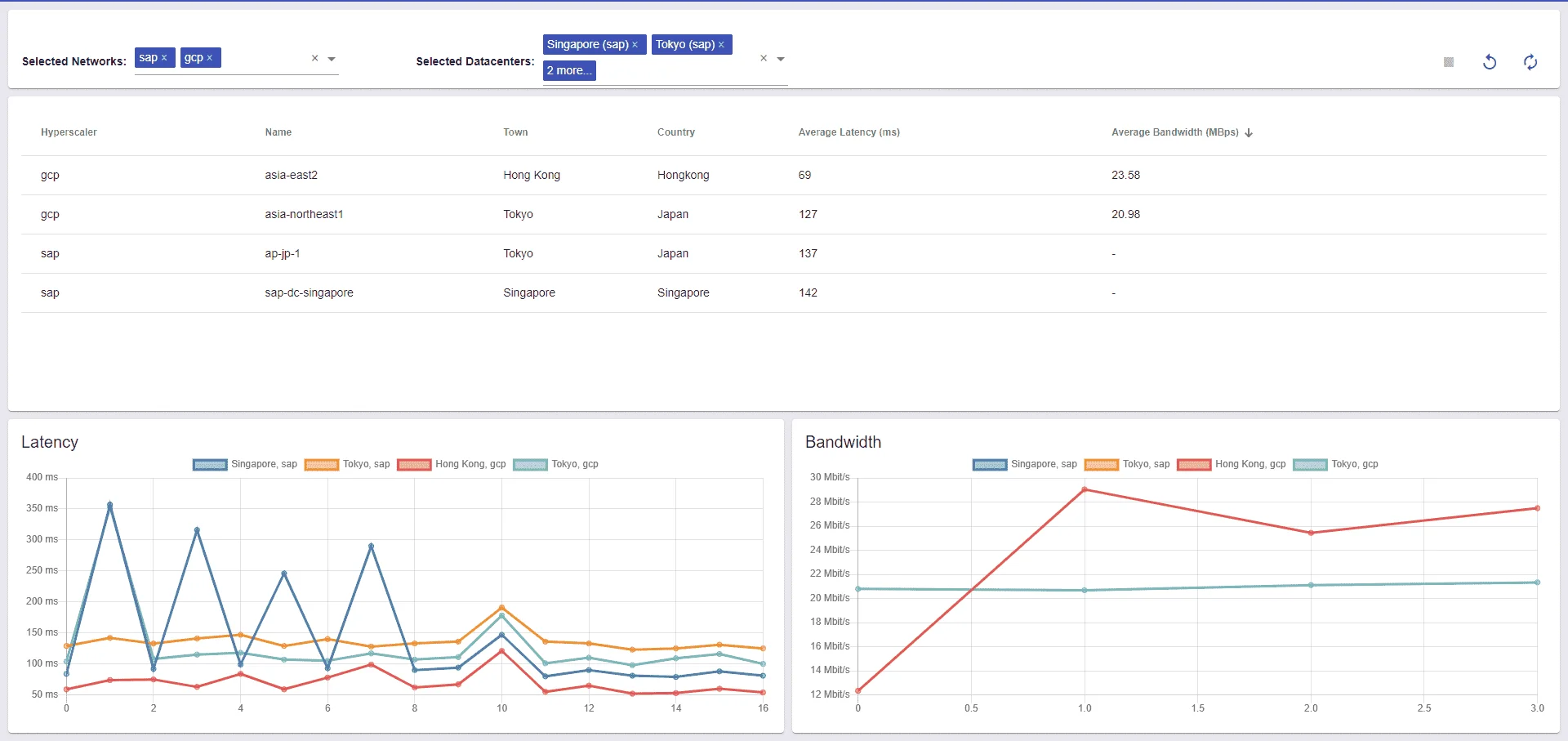Click the stop square icon in toolbar

pos(1449,62)
